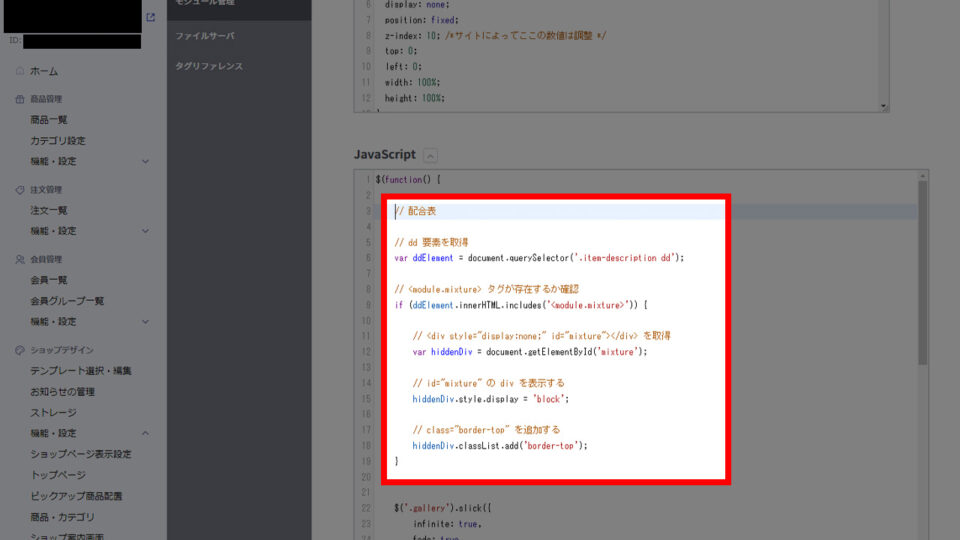Expand 機能・設定 under 商品管理
This screenshot has width=960, height=540.
coord(145,161)
